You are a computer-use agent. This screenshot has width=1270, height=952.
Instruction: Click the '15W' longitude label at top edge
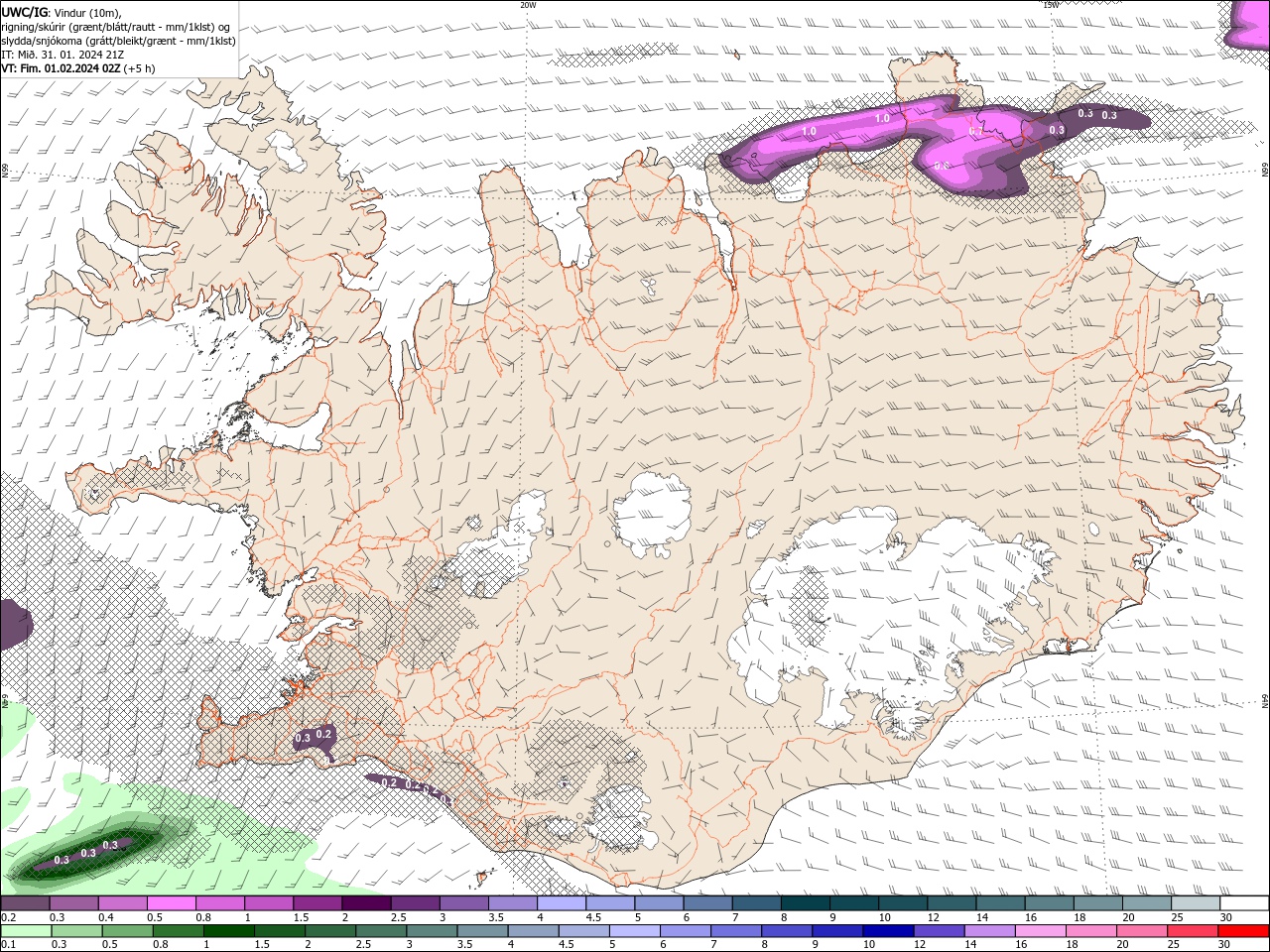coord(1051,5)
